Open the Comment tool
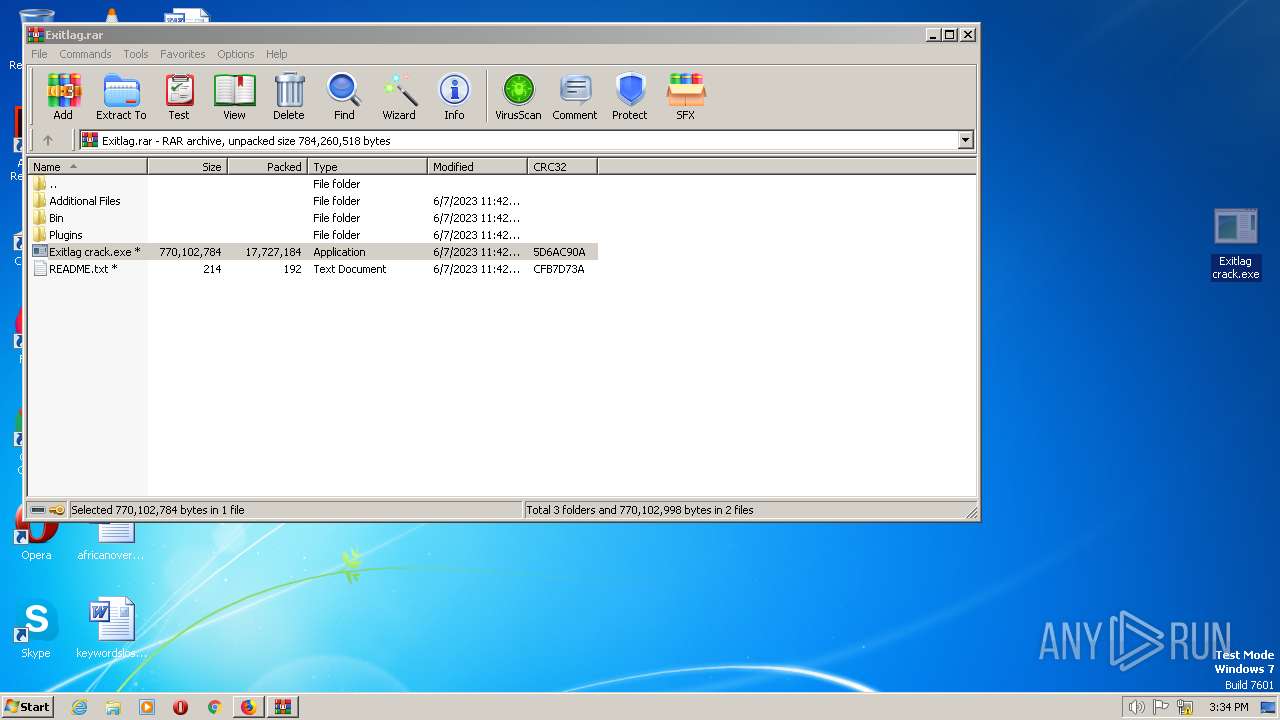Screen dimensions: 1280x720 (x=575, y=97)
